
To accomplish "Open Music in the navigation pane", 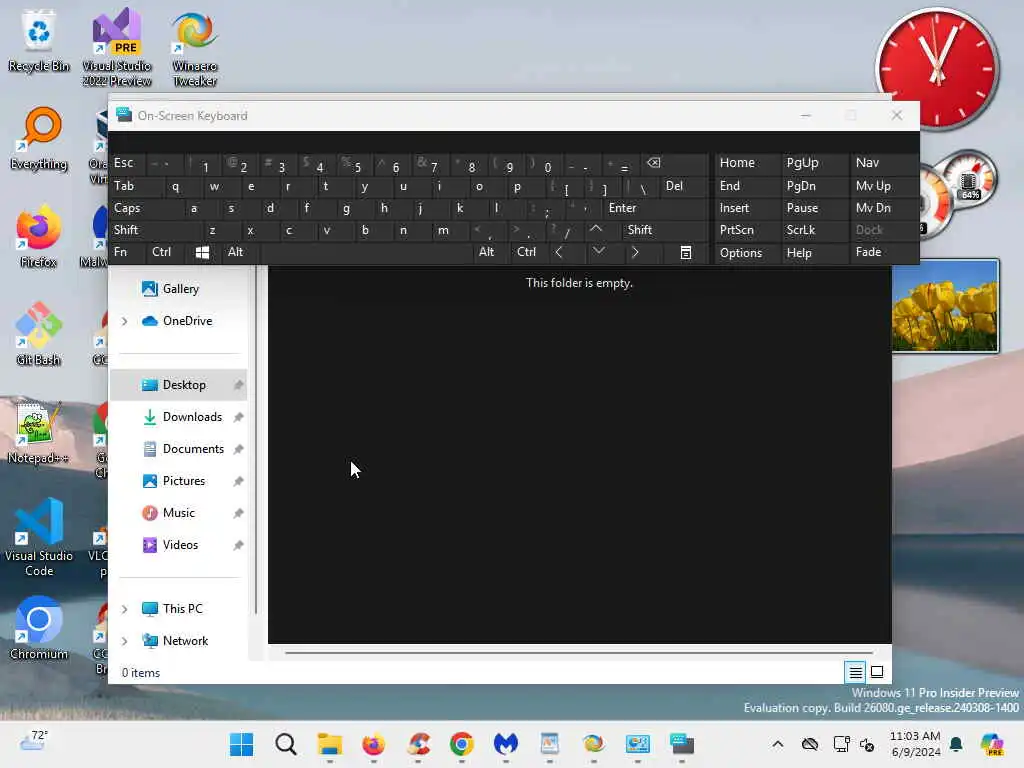I will pos(178,513).
